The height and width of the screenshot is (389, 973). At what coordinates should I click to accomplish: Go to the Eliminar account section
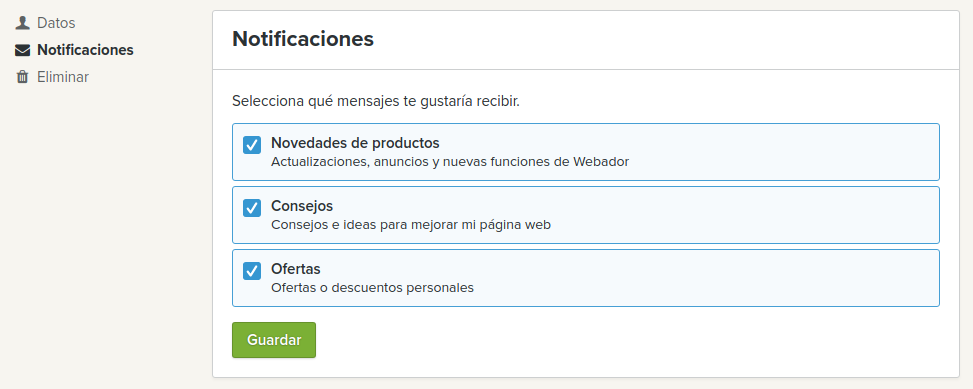tap(63, 77)
